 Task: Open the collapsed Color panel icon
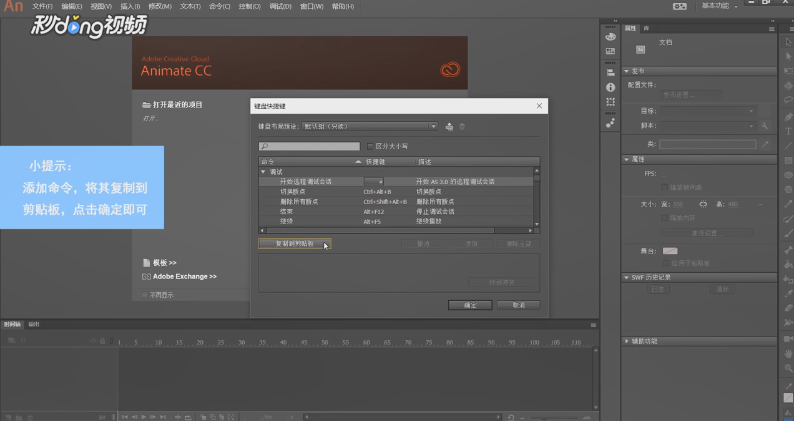tap(610, 36)
